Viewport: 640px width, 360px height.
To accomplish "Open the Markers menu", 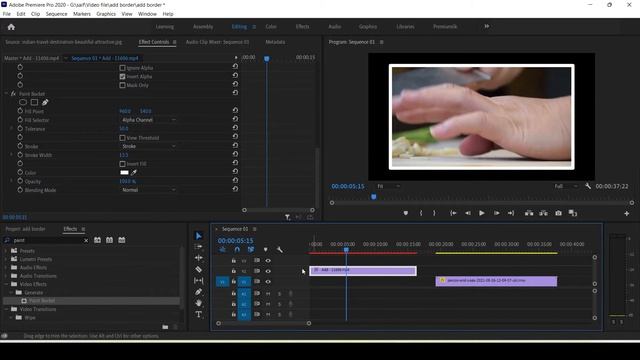I will click(x=82, y=14).
